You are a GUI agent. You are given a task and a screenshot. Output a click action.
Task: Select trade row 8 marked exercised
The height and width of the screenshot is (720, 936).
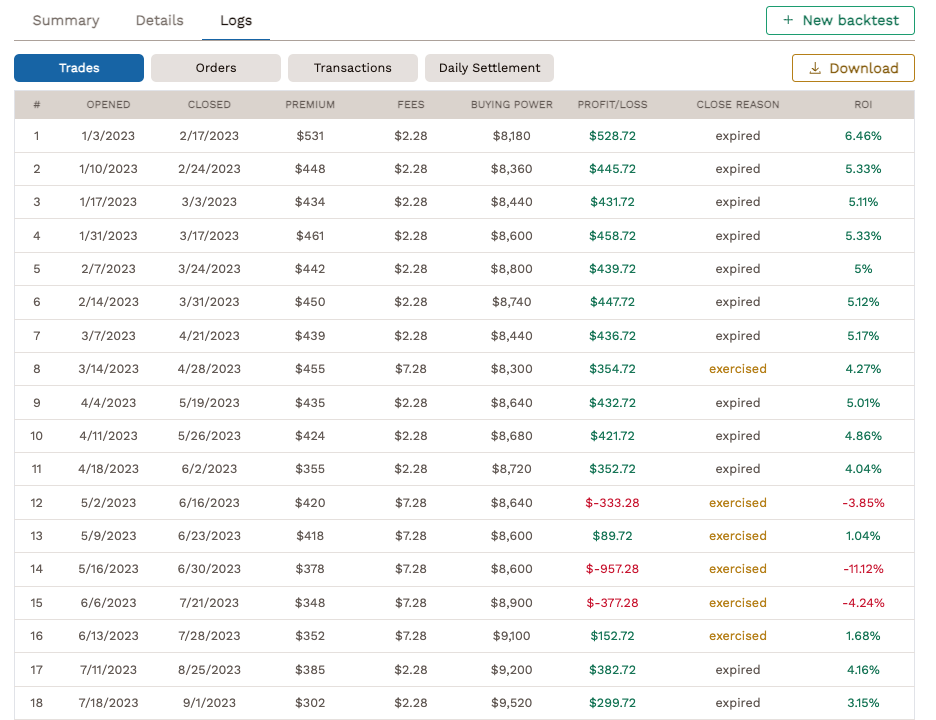[468, 369]
